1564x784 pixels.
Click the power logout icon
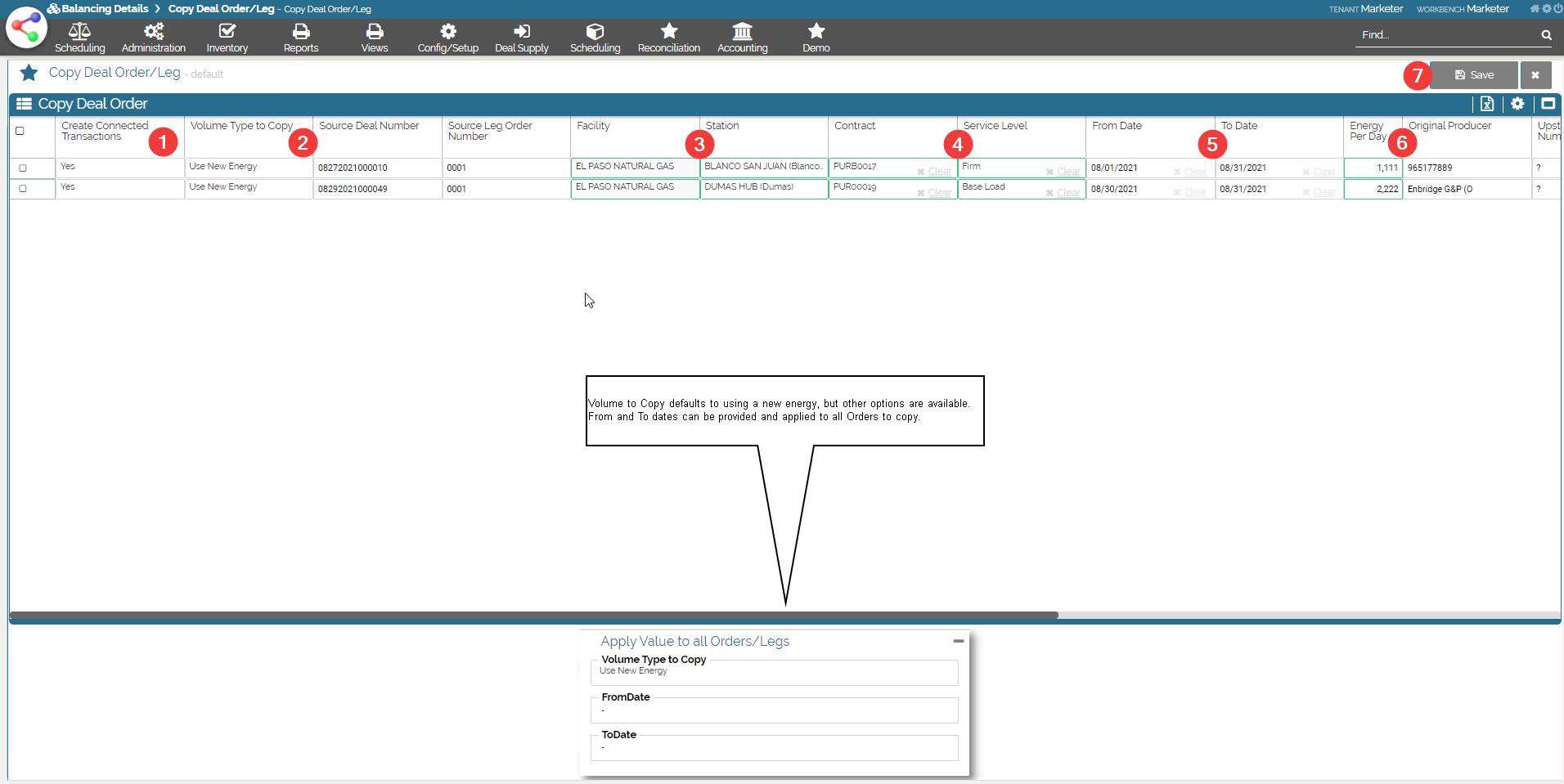tap(1557, 9)
